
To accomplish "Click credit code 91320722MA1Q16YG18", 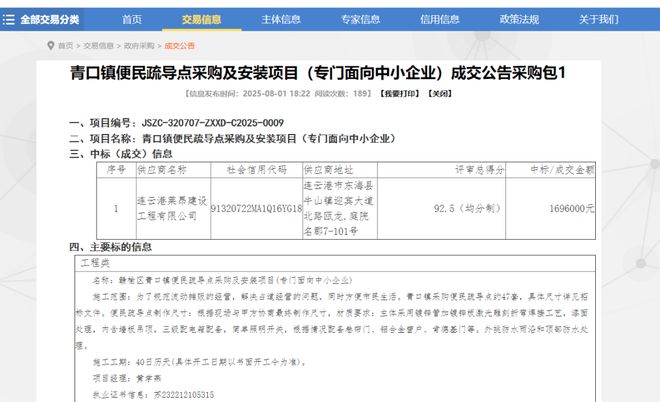I will [x=256, y=208].
